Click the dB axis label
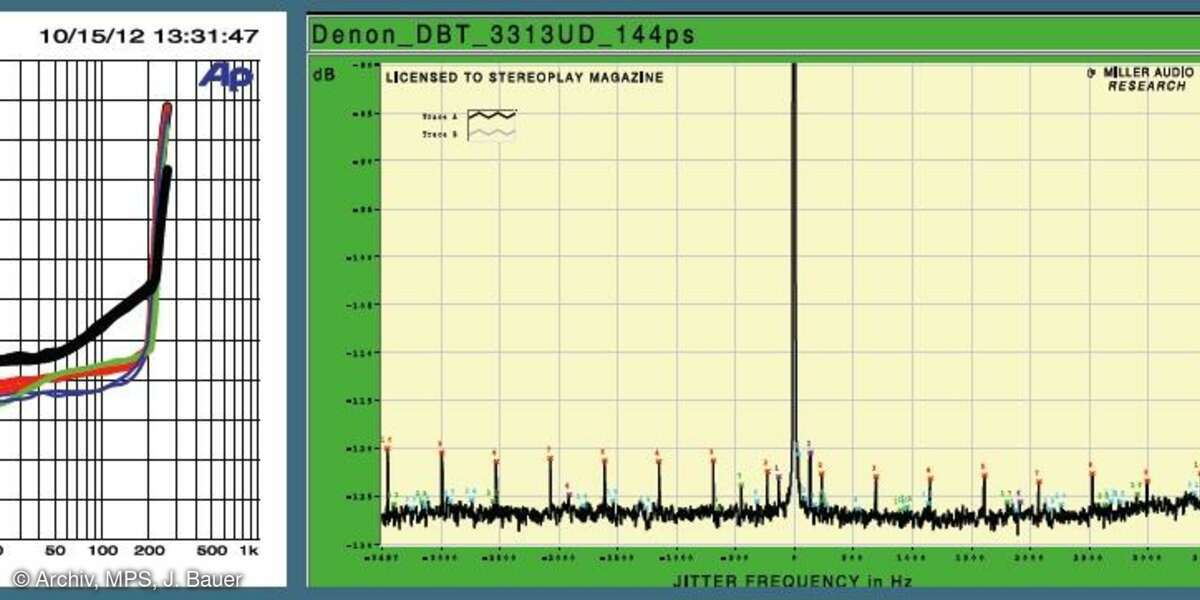The width and height of the screenshot is (1200, 600). coord(325,74)
